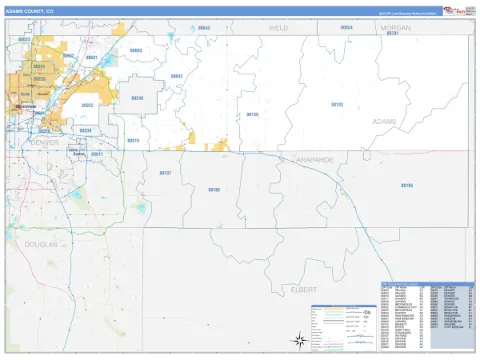Click ZIP code label 80102
480x360 pixels.
coord(214,190)
